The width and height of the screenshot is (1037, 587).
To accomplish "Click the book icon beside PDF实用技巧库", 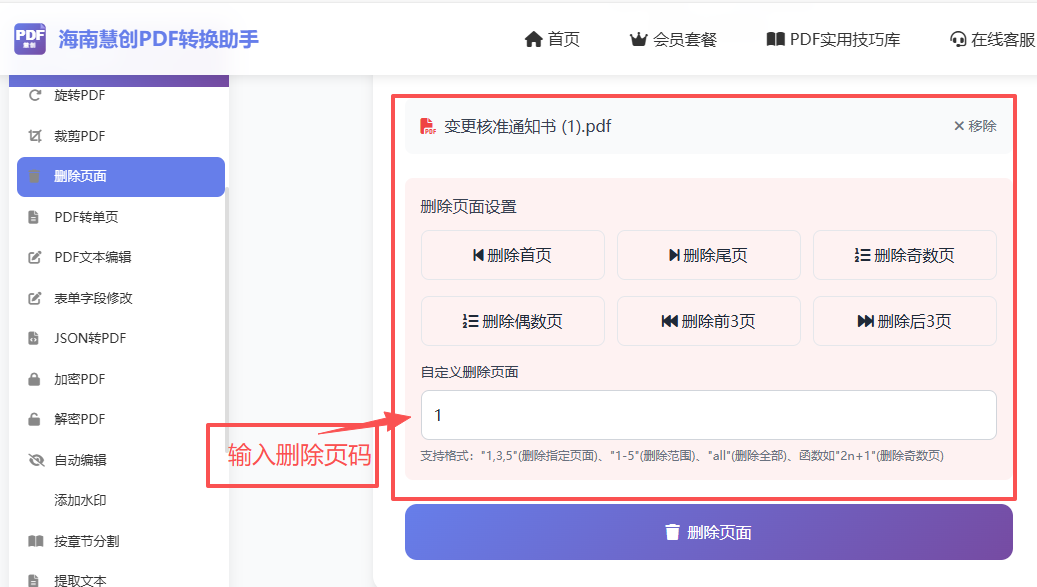I will point(775,39).
